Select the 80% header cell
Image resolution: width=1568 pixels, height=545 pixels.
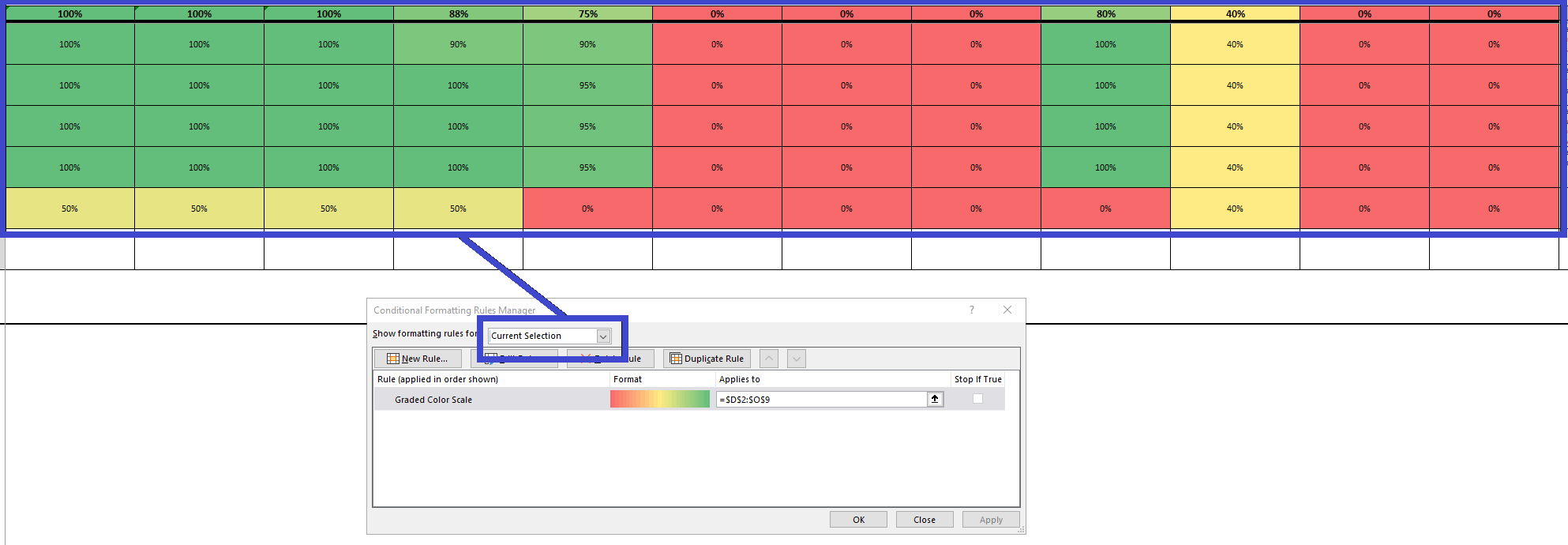pos(1106,13)
